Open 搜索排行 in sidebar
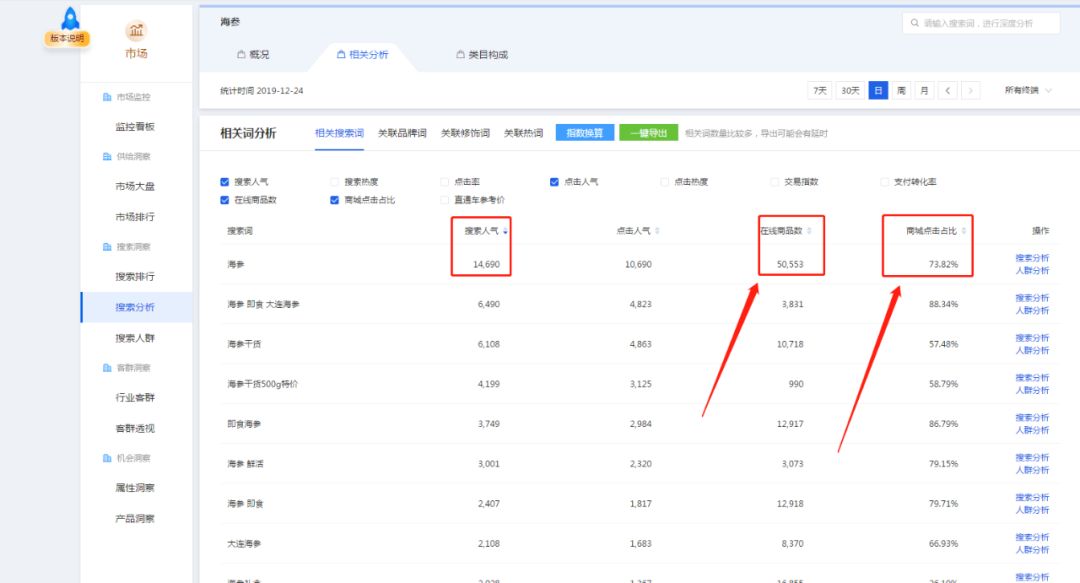 click(135, 277)
